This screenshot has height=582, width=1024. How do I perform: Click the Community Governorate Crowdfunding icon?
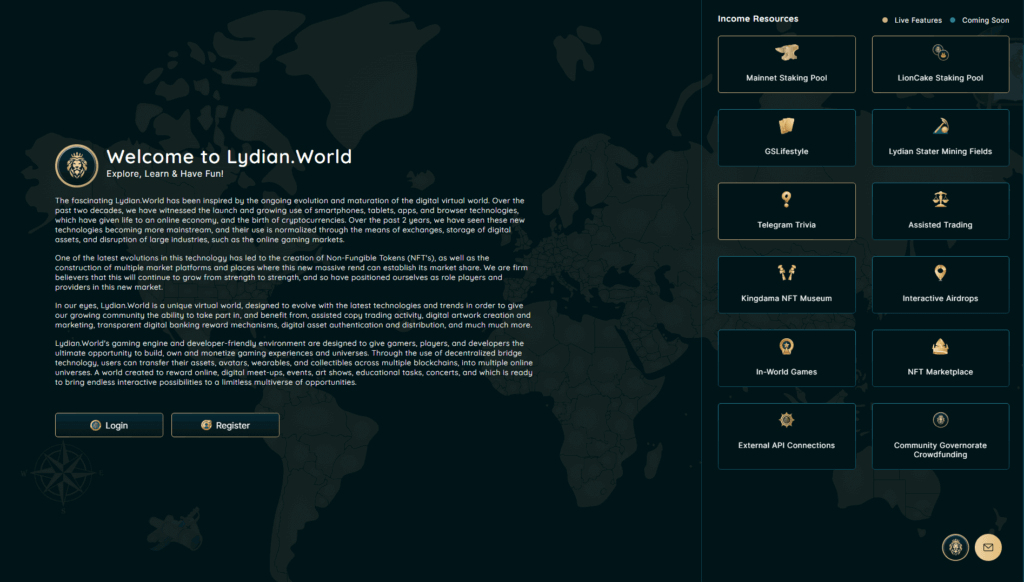(940, 420)
